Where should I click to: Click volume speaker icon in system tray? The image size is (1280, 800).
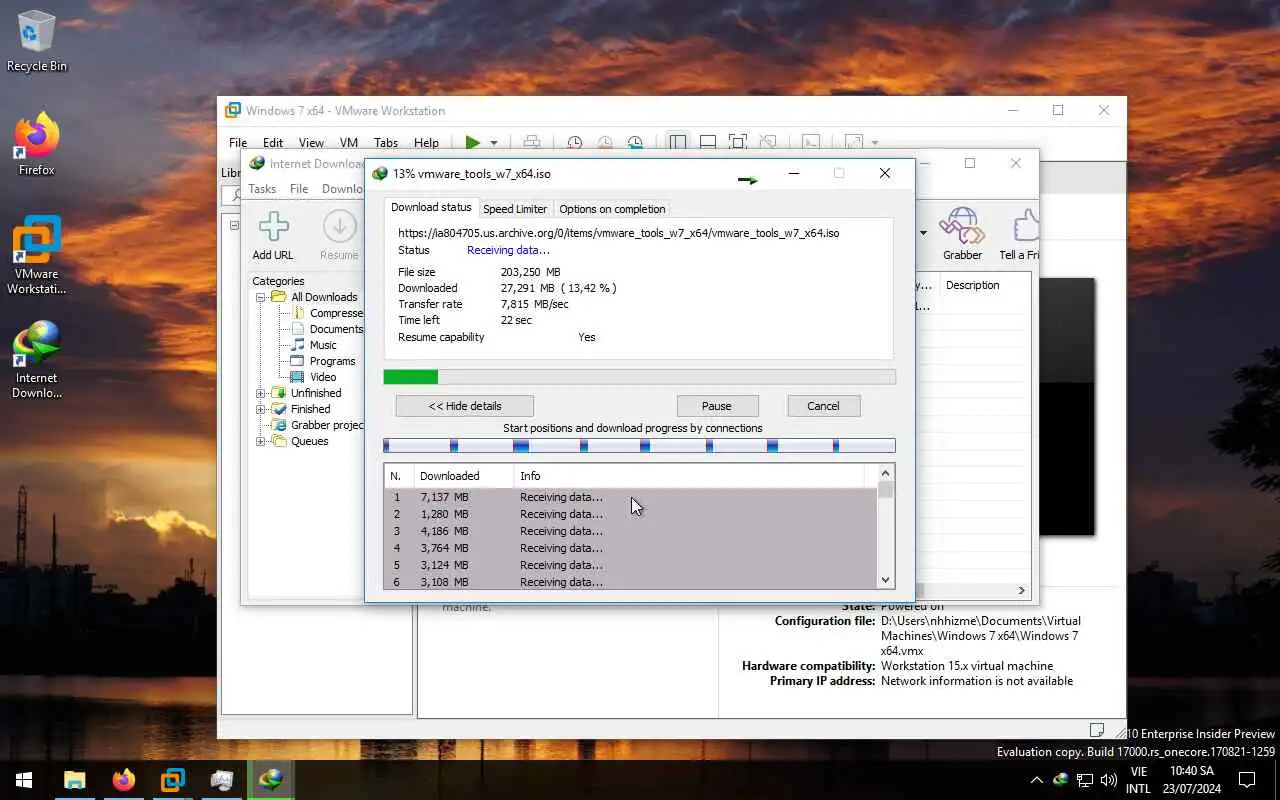point(1108,780)
